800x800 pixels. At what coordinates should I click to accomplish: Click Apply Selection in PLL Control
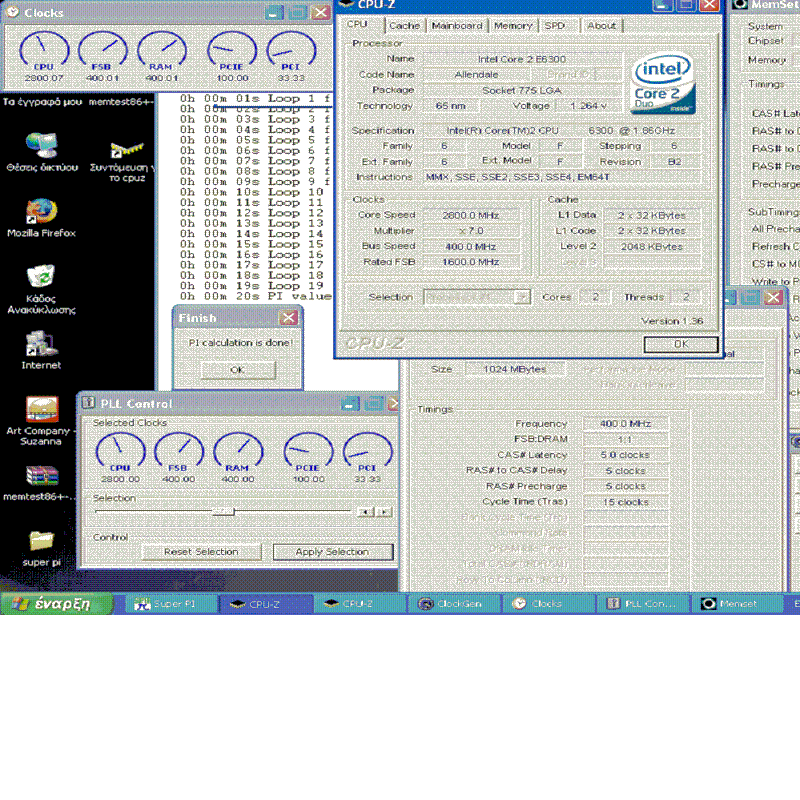coord(333,552)
